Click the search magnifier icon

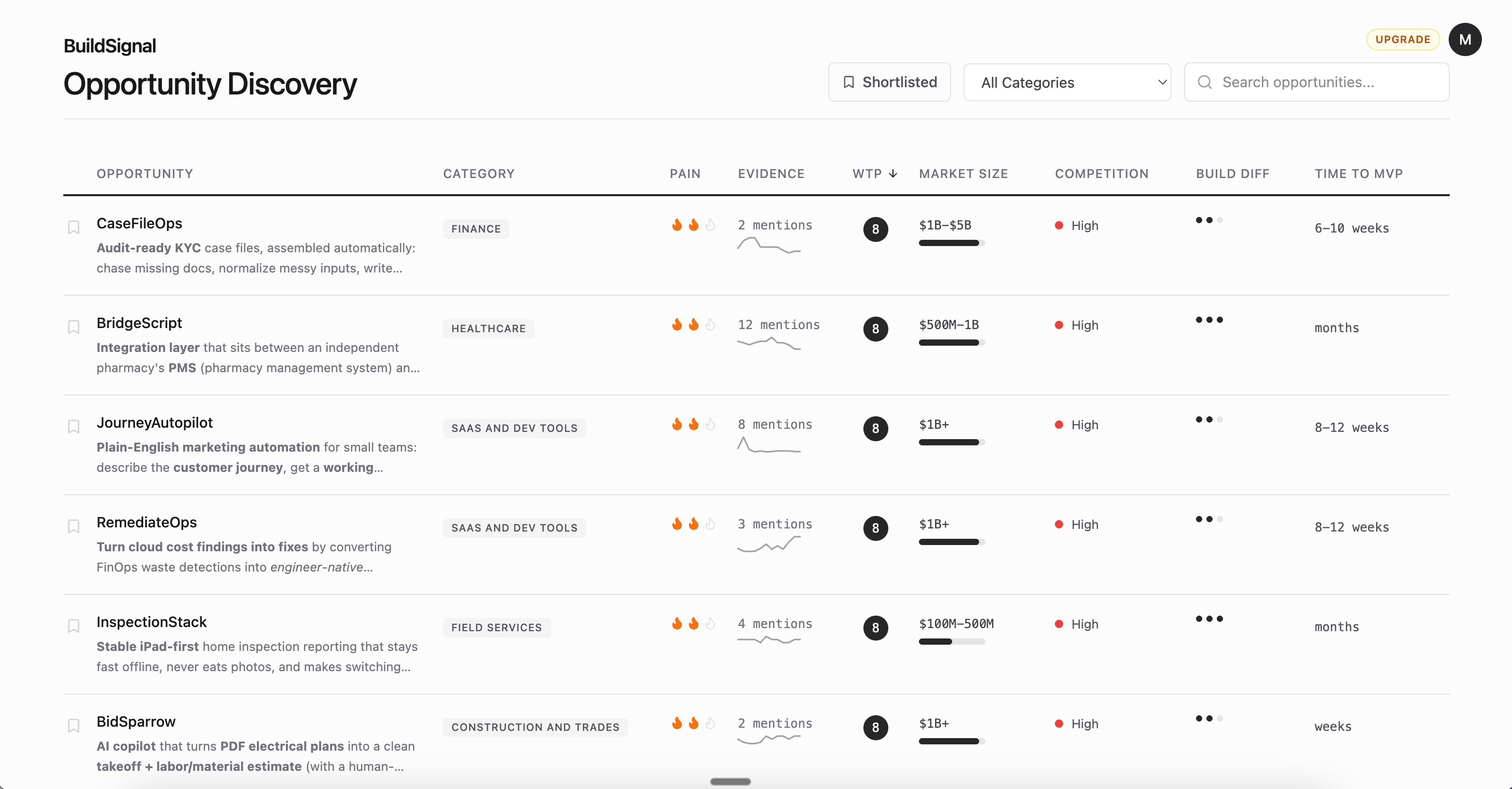tap(1204, 82)
